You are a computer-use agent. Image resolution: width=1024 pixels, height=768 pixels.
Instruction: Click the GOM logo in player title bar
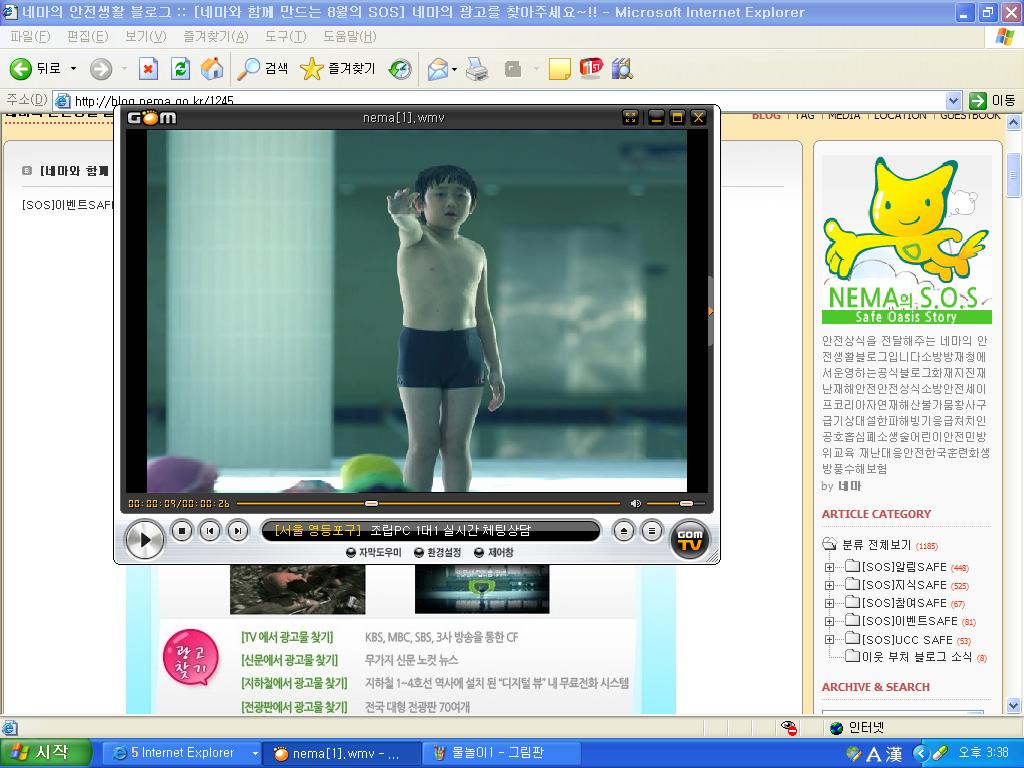pos(152,118)
